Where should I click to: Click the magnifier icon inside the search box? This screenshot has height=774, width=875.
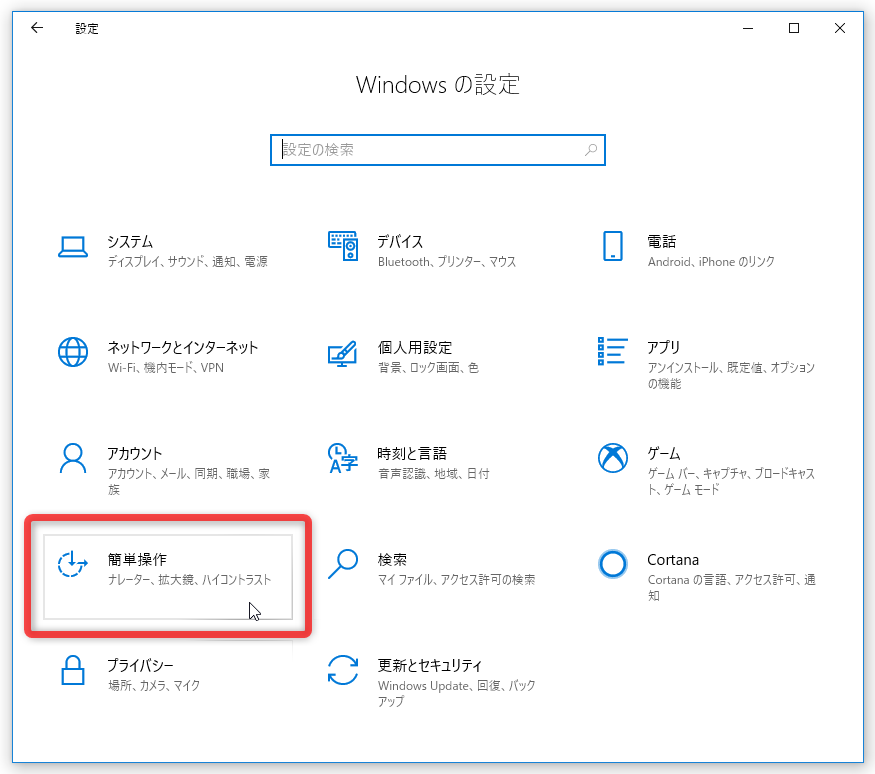(591, 150)
